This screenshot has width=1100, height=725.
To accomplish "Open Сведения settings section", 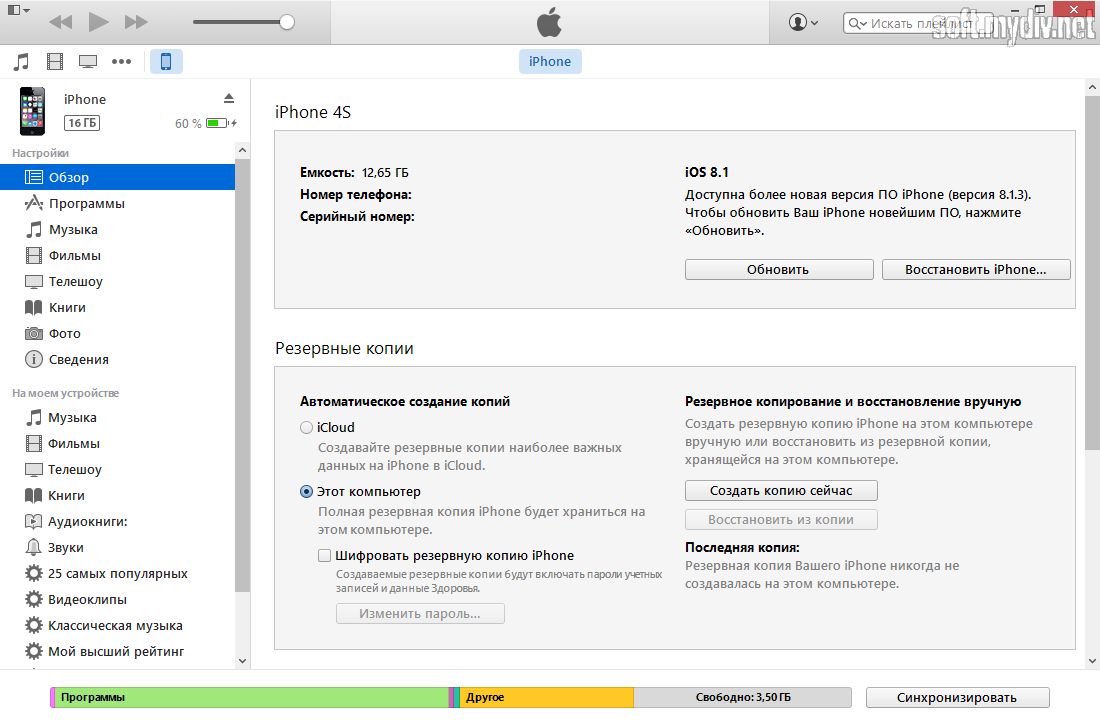I will coord(117,359).
